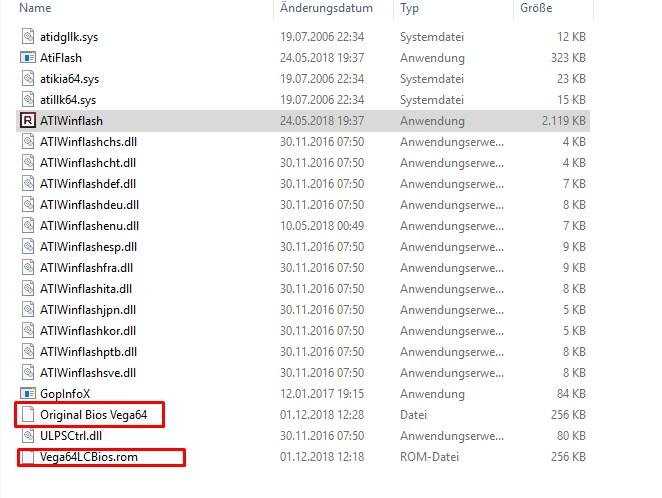This screenshot has height=498, width=662.
Task: Click the ATIWinflash red R icon
Action: (x=28, y=121)
